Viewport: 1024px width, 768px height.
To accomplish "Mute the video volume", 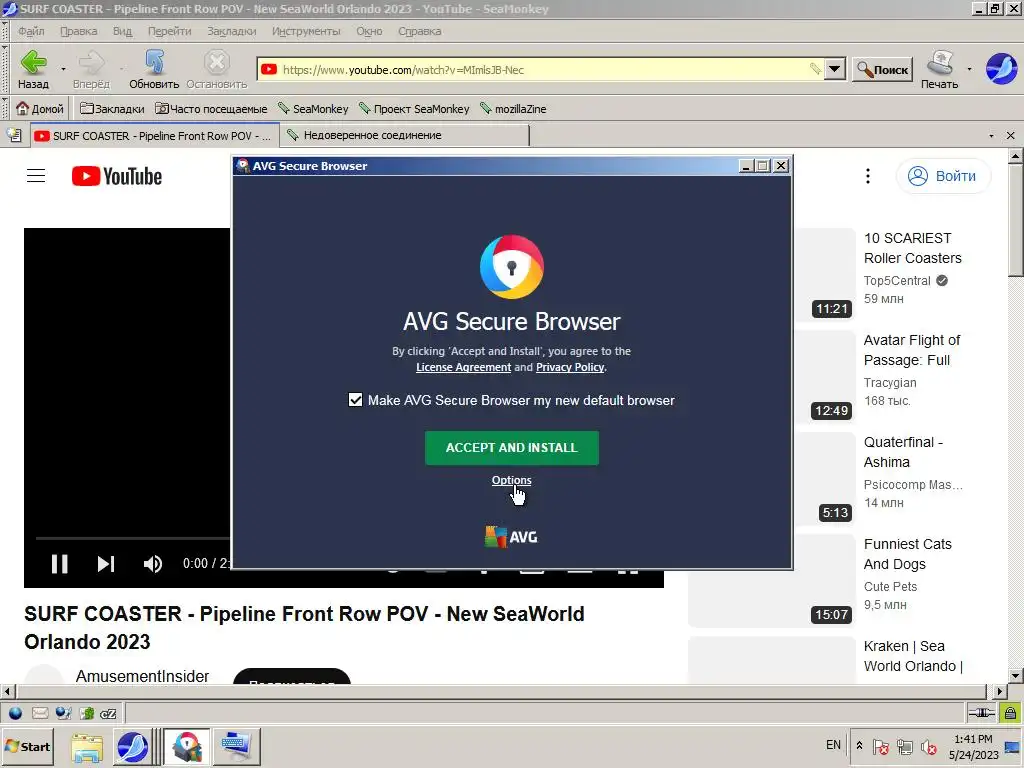I will pos(153,564).
